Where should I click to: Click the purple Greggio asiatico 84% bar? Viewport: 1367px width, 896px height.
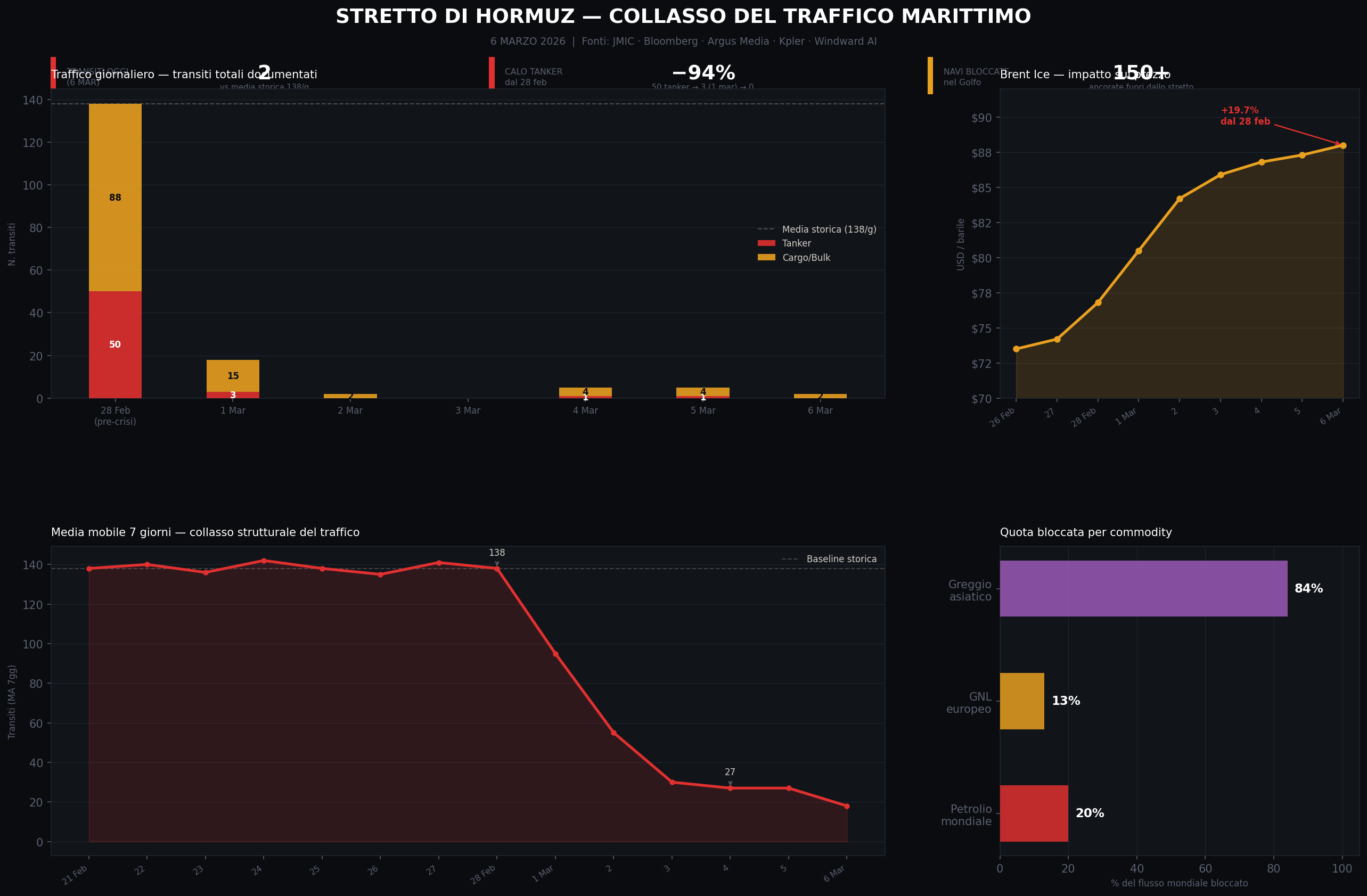pos(1143,589)
